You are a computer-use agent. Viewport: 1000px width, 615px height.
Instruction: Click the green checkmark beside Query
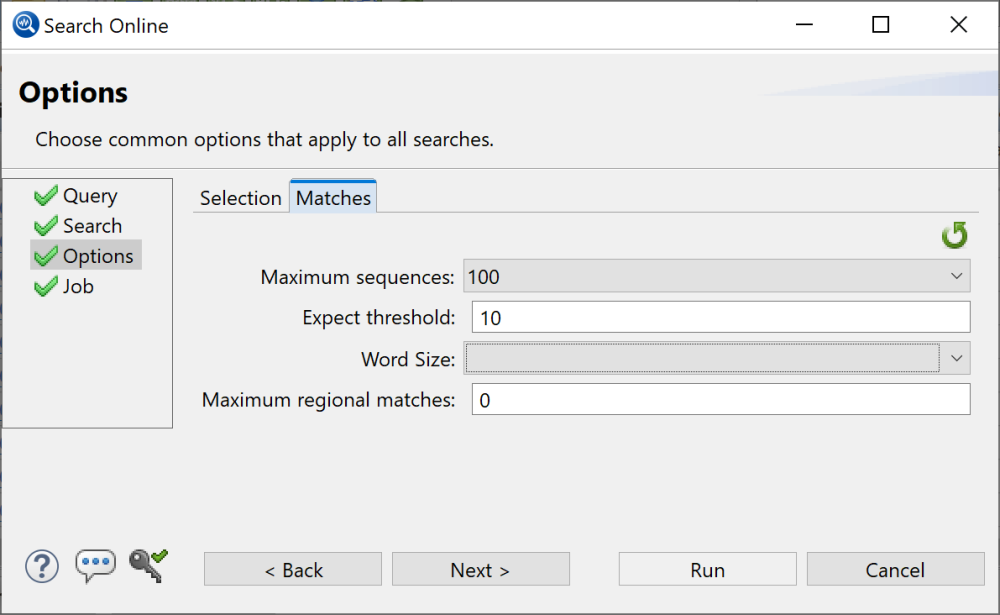45,195
